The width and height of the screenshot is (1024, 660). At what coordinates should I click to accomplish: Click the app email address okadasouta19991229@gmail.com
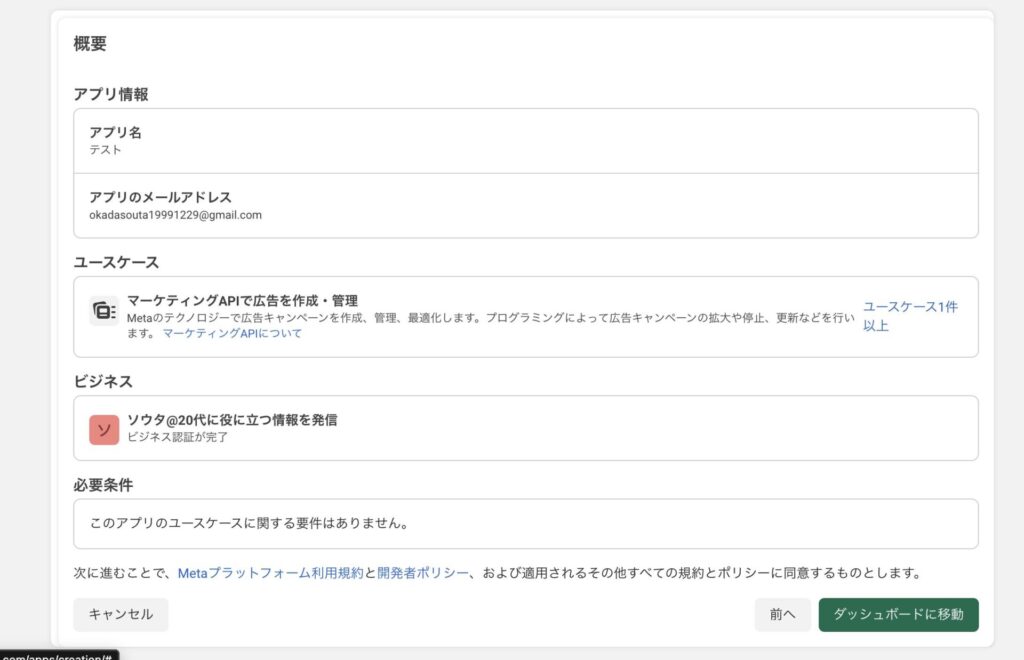[x=175, y=214]
